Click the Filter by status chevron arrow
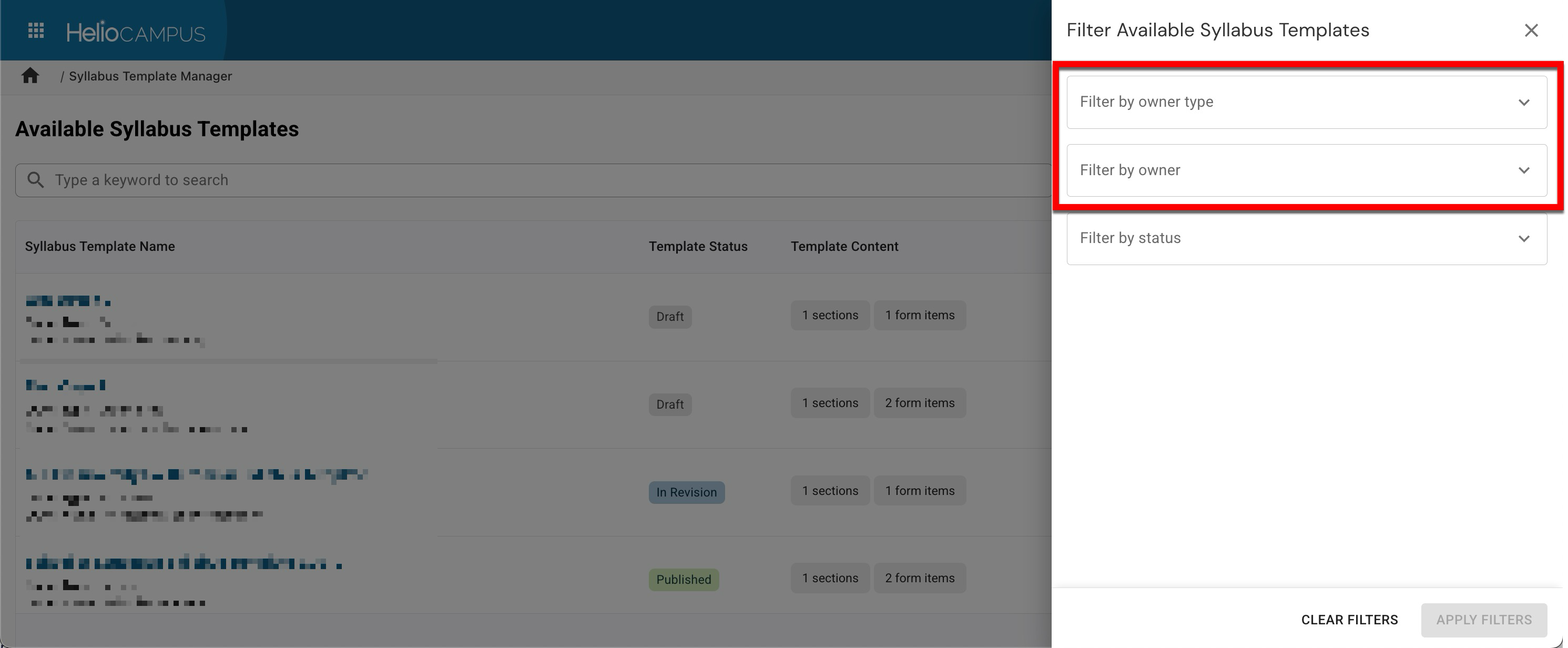1568x648 pixels. click(x=1523, y=239)
